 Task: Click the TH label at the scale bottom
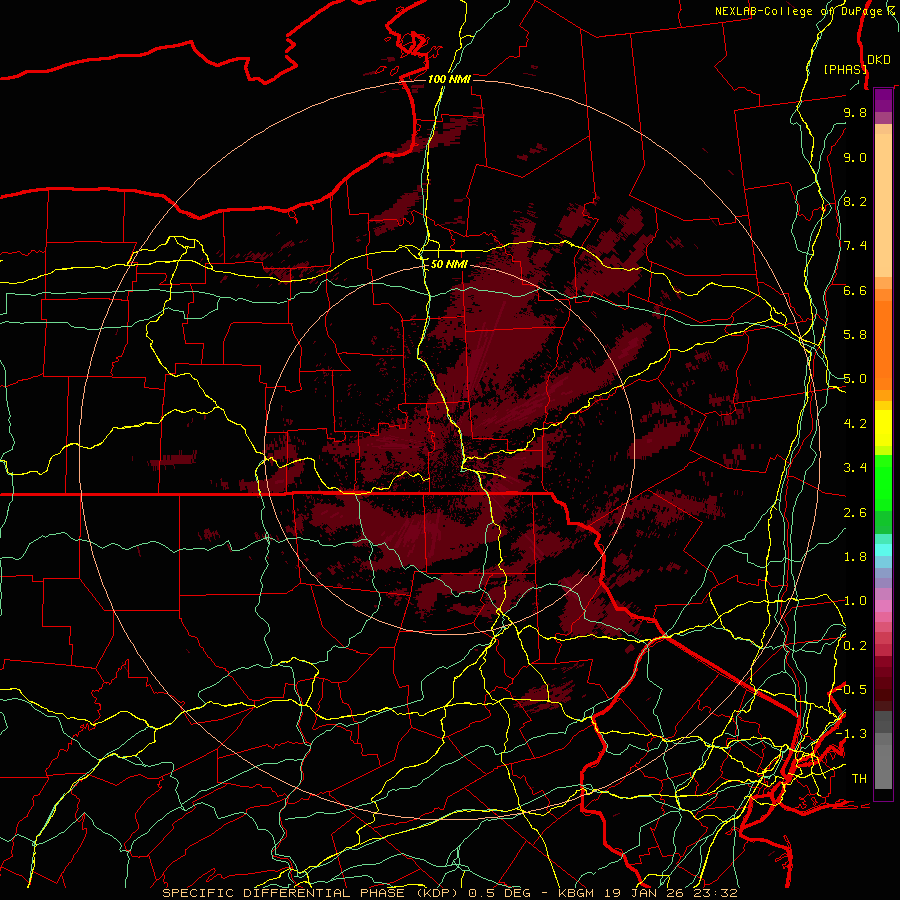click(x=859, y=779)
